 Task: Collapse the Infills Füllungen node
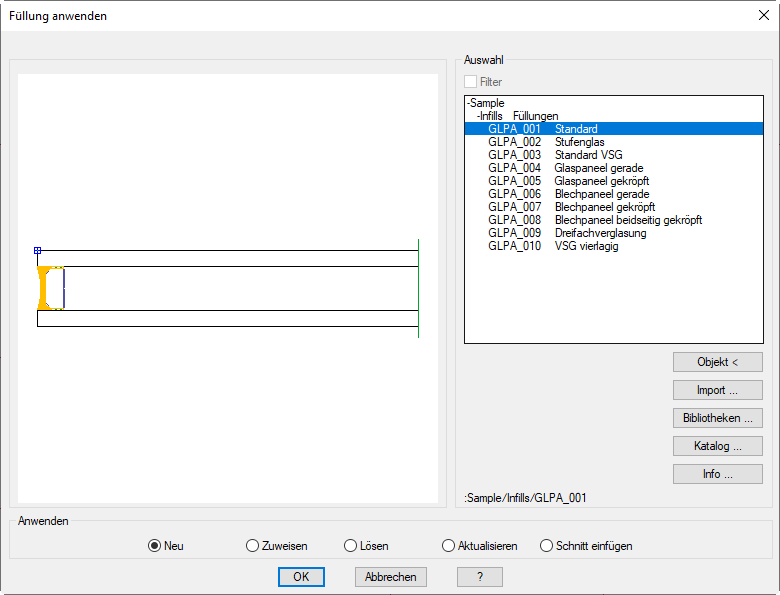[x=479, y=116]
